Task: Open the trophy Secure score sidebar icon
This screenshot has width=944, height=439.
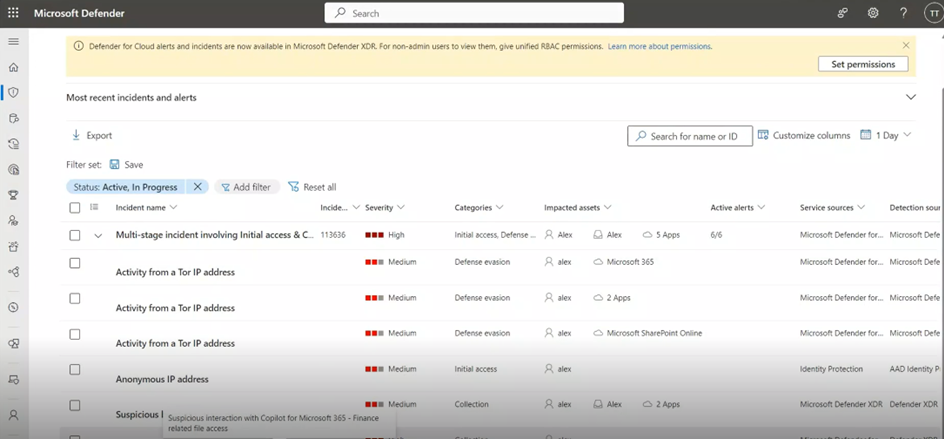Action: pos(13,195)
